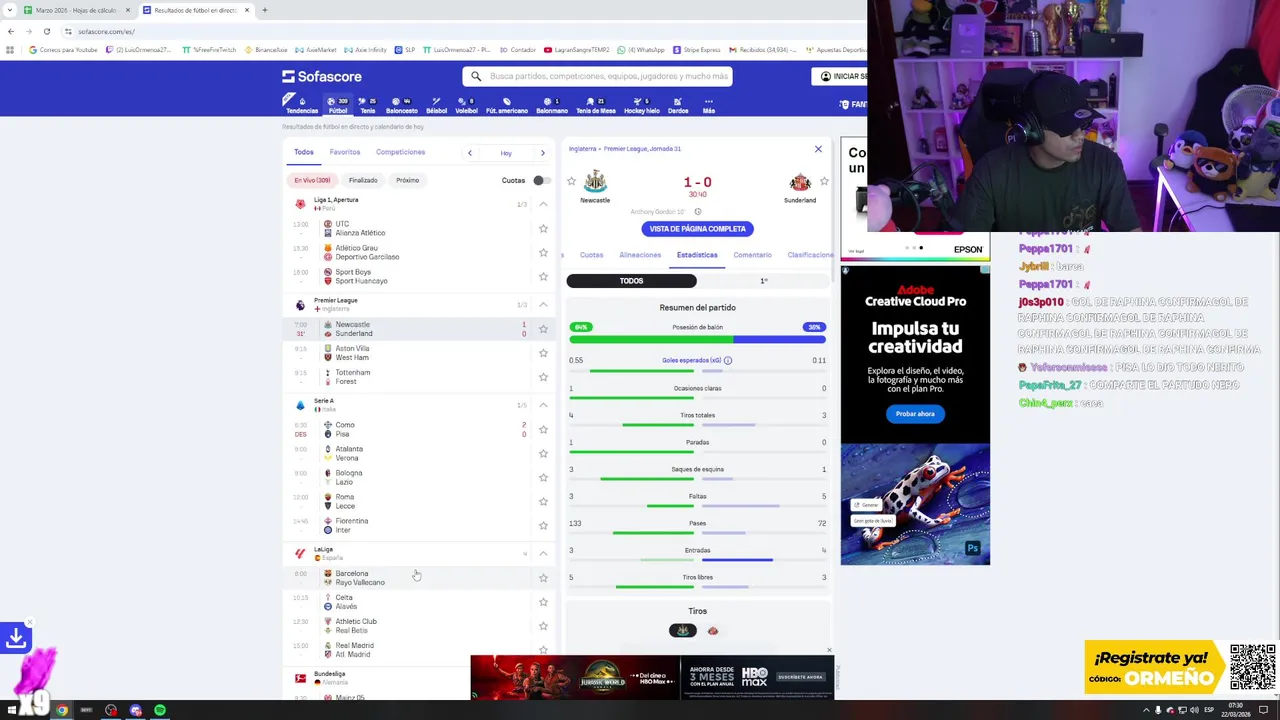Viewport: 1280px width, 720px height.
Task: Select the En Vivo (309) filter
Action: tap(312, 180)
